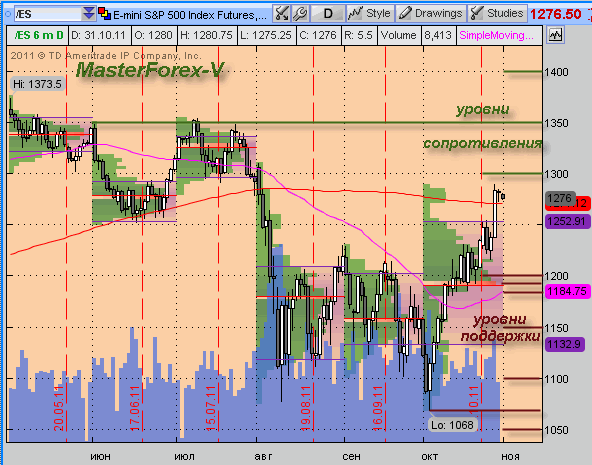This screenshot has width=592, height=465.
Task: Click the 1200 price axis label
Action: pyautogui.click(x=556, y=276)
